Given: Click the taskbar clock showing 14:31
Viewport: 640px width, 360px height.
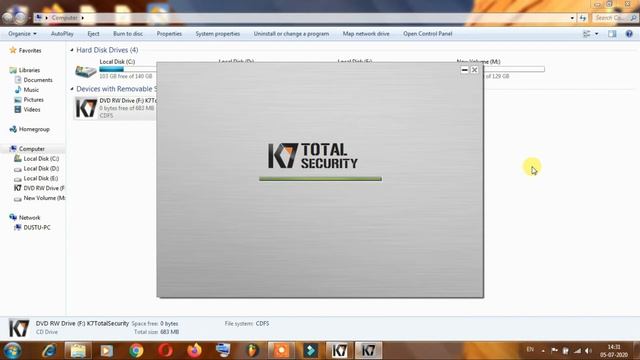Looking at the screenshot, I should click(614, 351).
